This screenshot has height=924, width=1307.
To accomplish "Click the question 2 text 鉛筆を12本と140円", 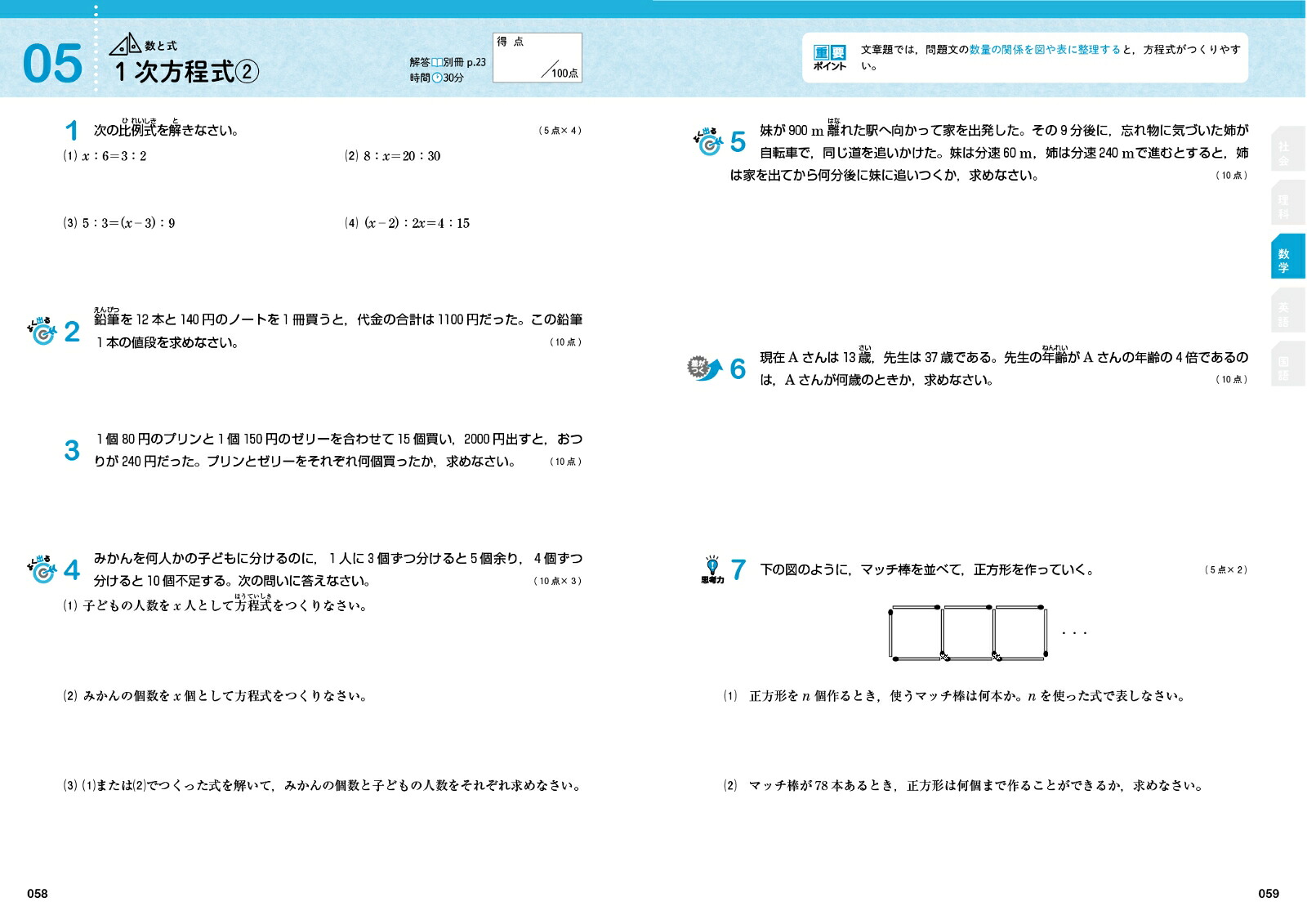I will pos(338,331).
